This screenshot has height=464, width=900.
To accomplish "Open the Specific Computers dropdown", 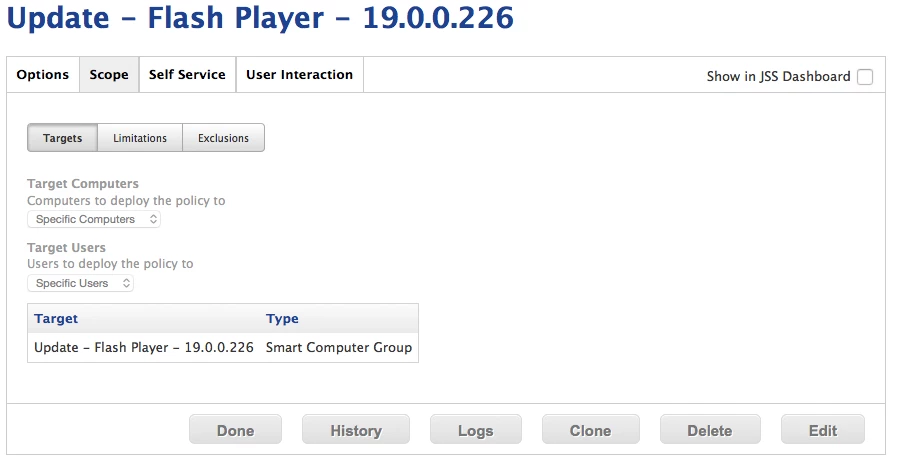I will pyautogui.click(x=94, y=219).
